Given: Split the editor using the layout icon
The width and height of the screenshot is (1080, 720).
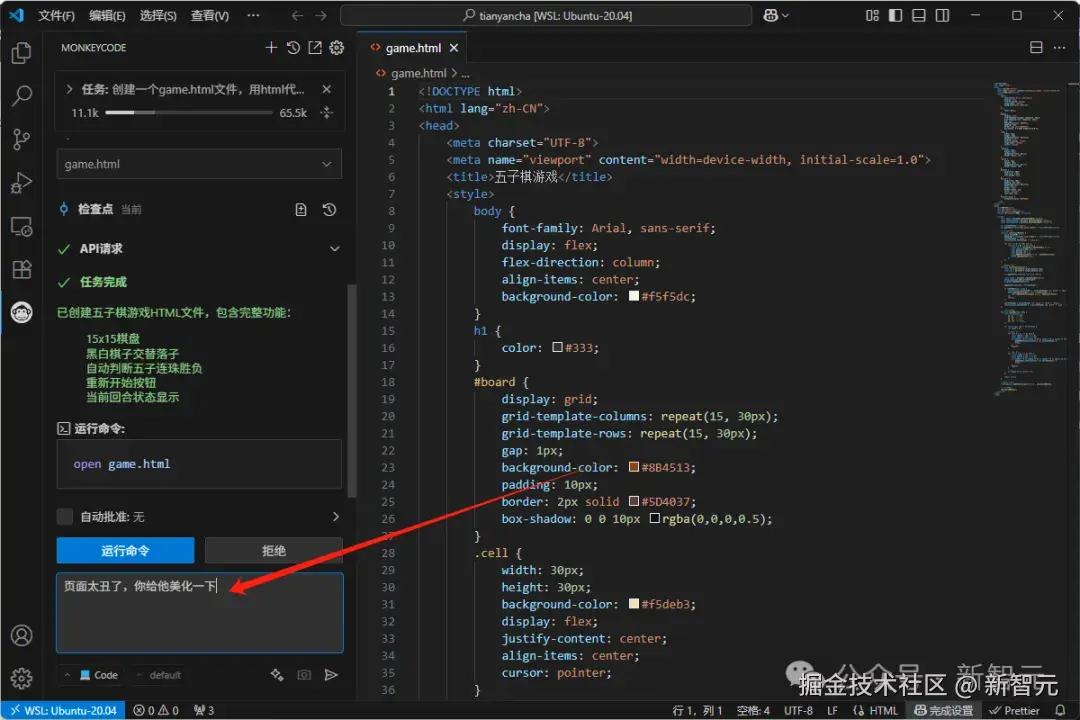Looking at the screenshot, I should 1036,48.
